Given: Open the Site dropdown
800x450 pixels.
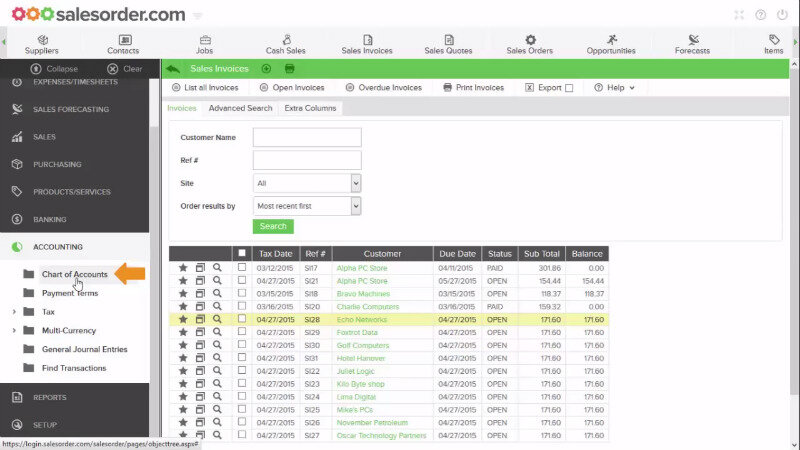Looking at the screenshot, I should [x=307, y=183].
